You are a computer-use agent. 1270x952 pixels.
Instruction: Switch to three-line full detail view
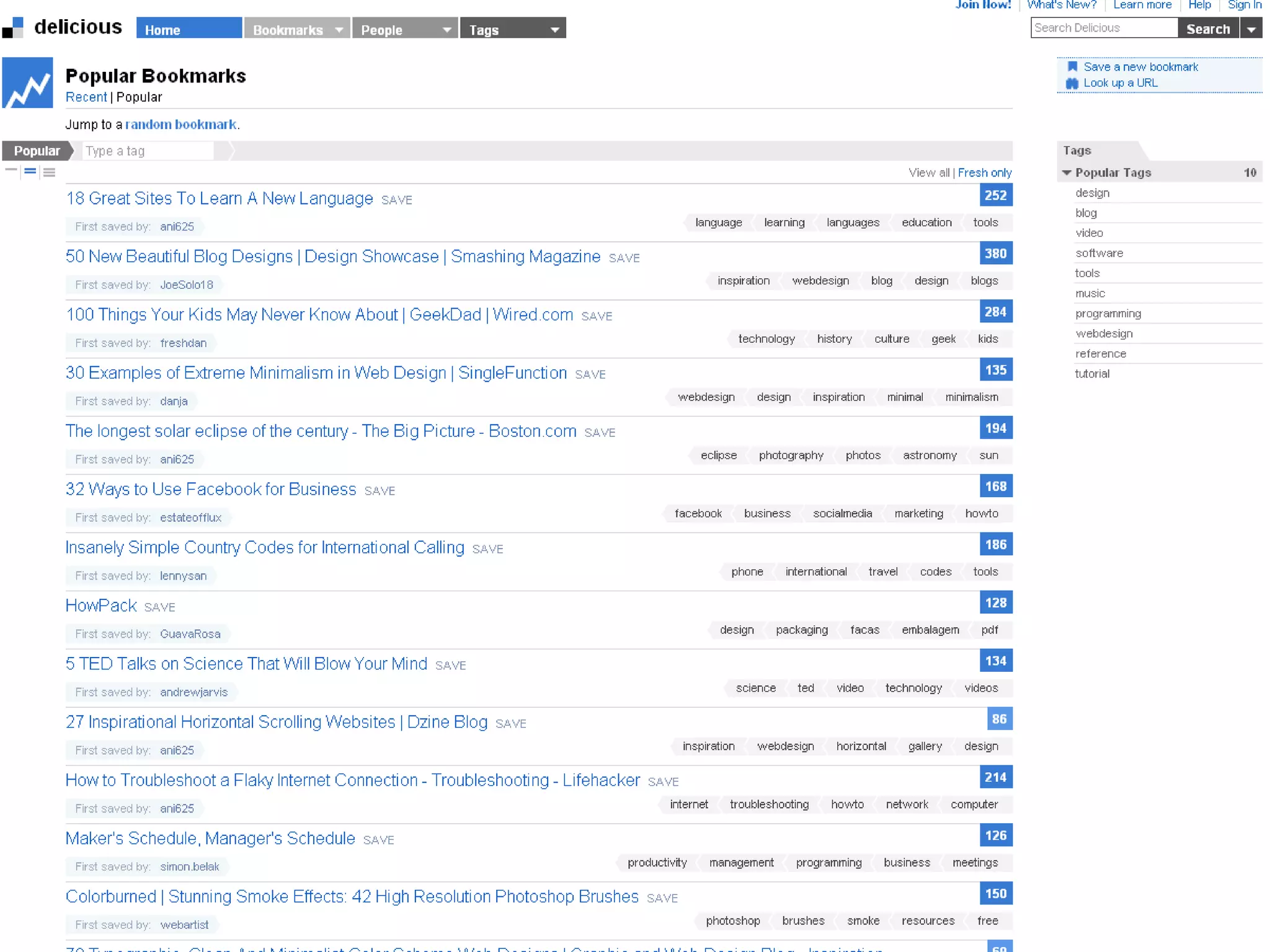50,172
